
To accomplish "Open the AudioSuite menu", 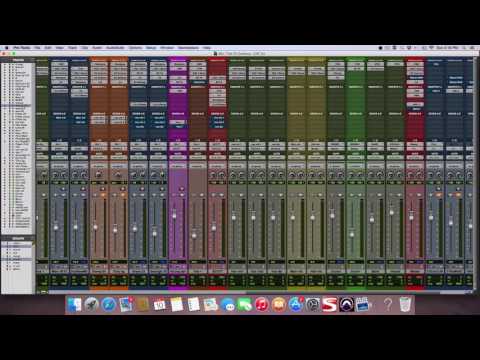I will point(115,48).
